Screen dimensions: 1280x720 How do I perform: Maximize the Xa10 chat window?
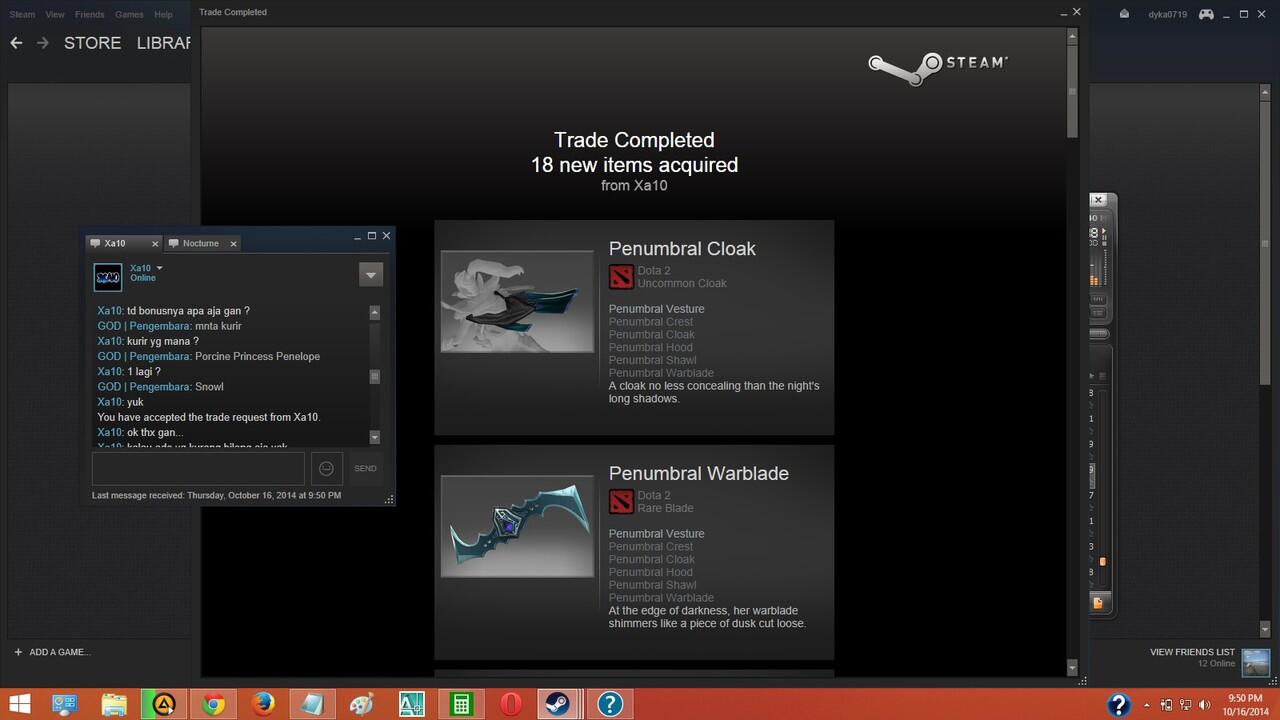tap(372, 236)
